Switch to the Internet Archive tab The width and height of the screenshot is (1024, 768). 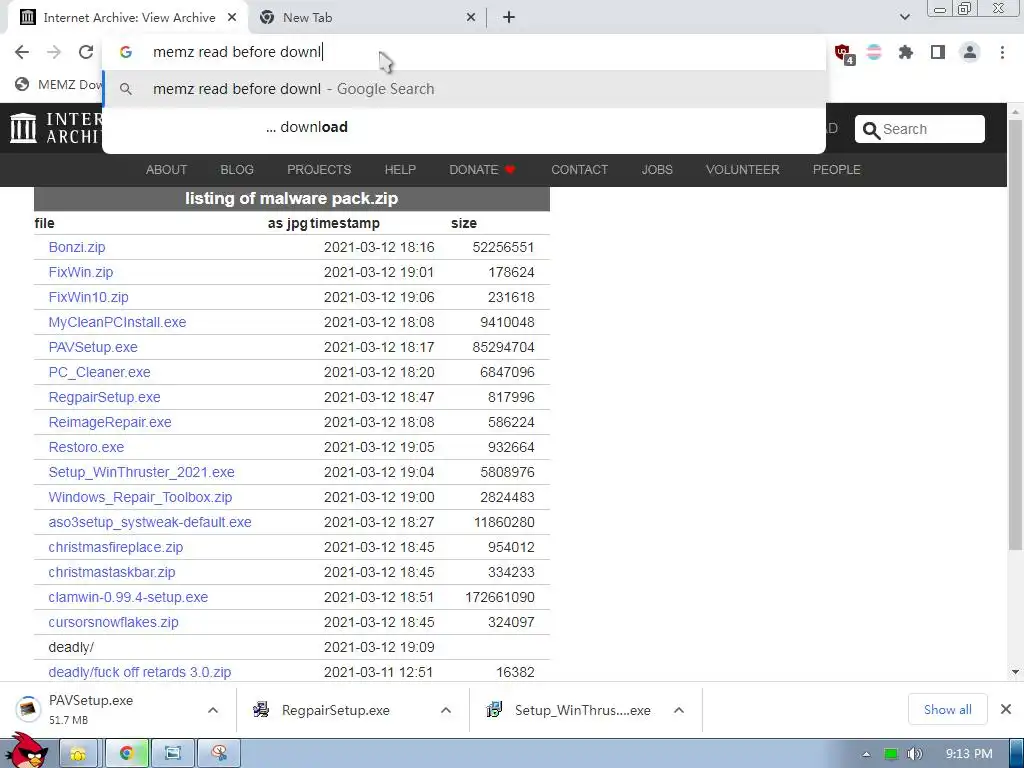pos(128,18)
